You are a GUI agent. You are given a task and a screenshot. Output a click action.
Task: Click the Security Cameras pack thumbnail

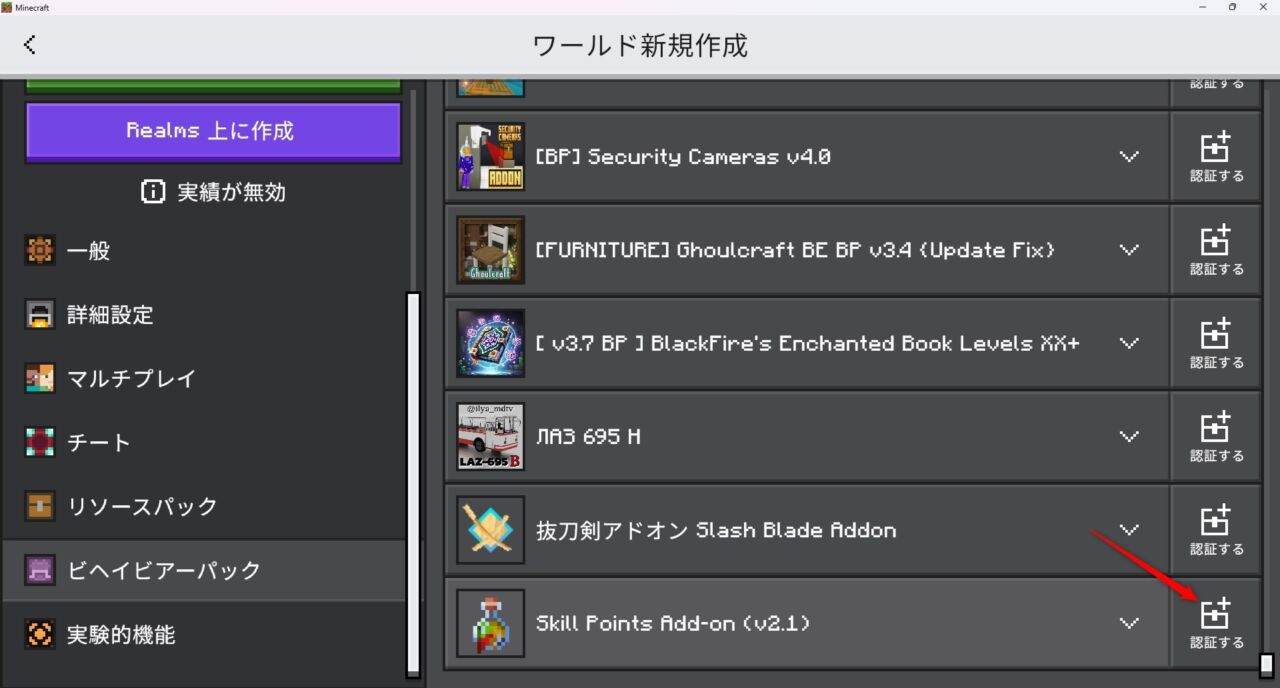pos(491,157)
